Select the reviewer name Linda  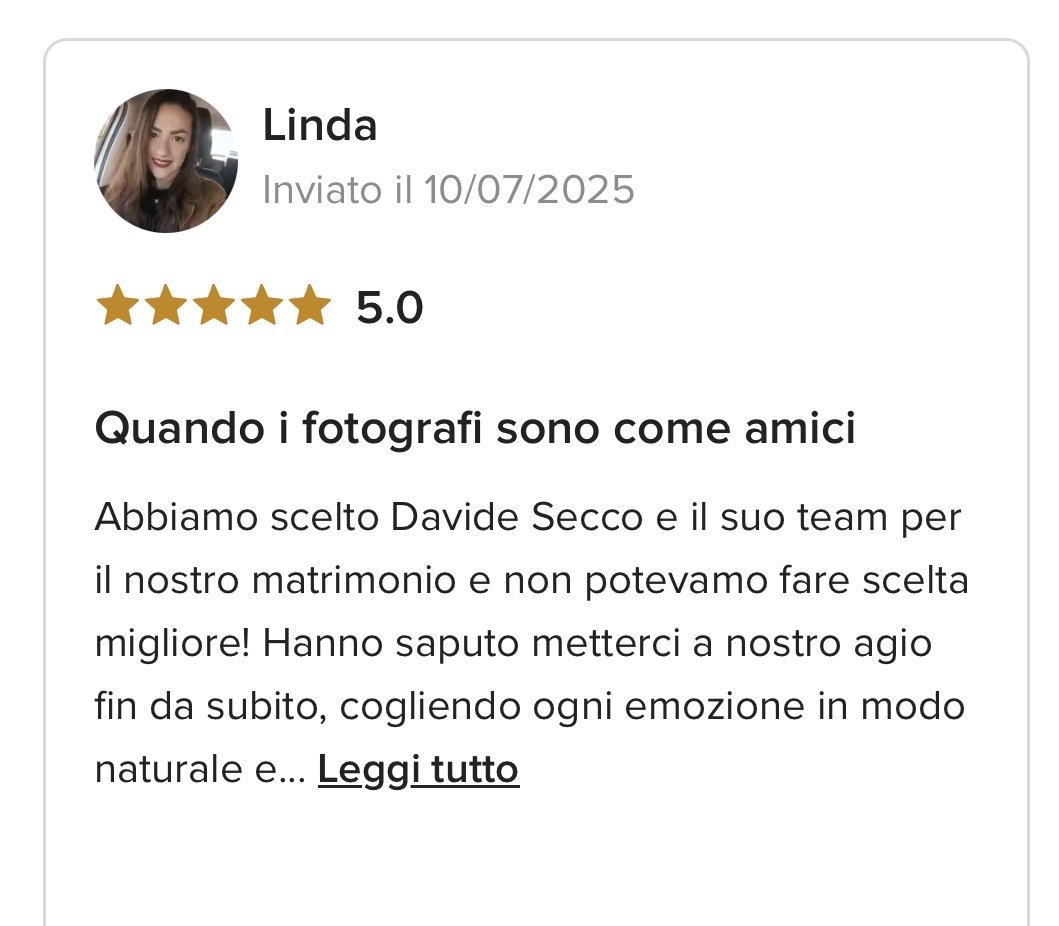(x=319, y=125)
